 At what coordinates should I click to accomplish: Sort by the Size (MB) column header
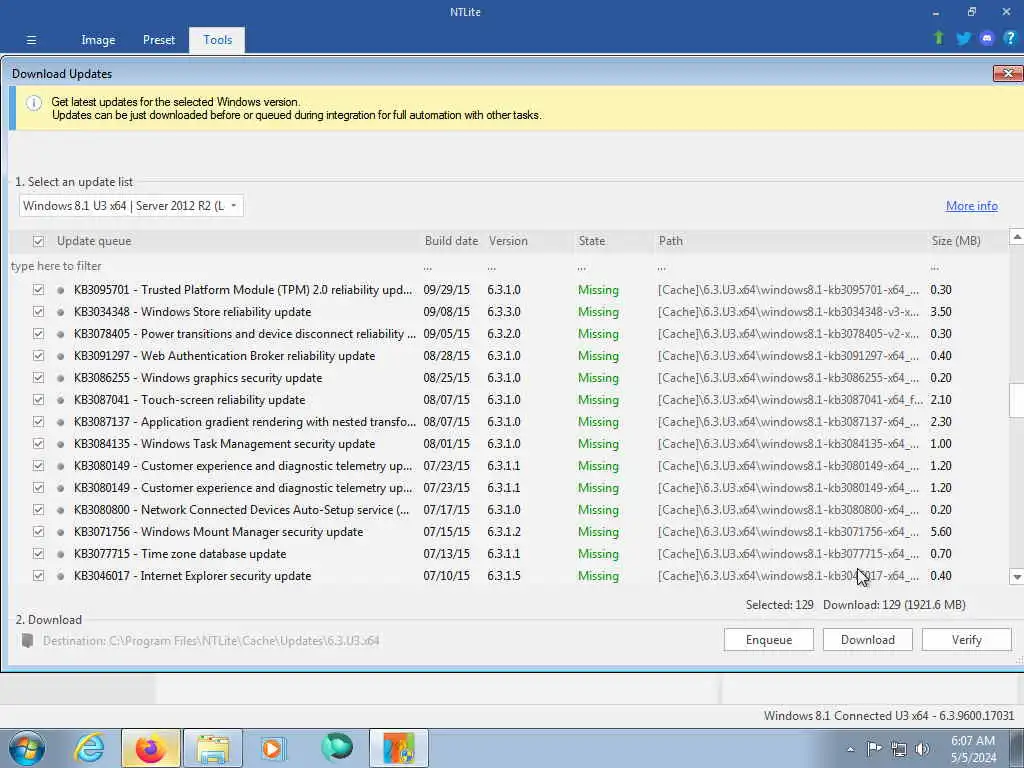[x=956, y=241]
